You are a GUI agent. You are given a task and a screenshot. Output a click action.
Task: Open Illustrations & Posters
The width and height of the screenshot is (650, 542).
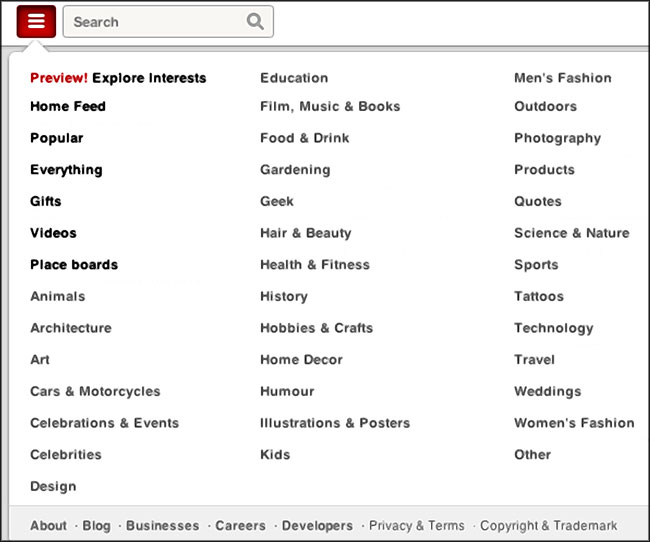pos(335,423)
